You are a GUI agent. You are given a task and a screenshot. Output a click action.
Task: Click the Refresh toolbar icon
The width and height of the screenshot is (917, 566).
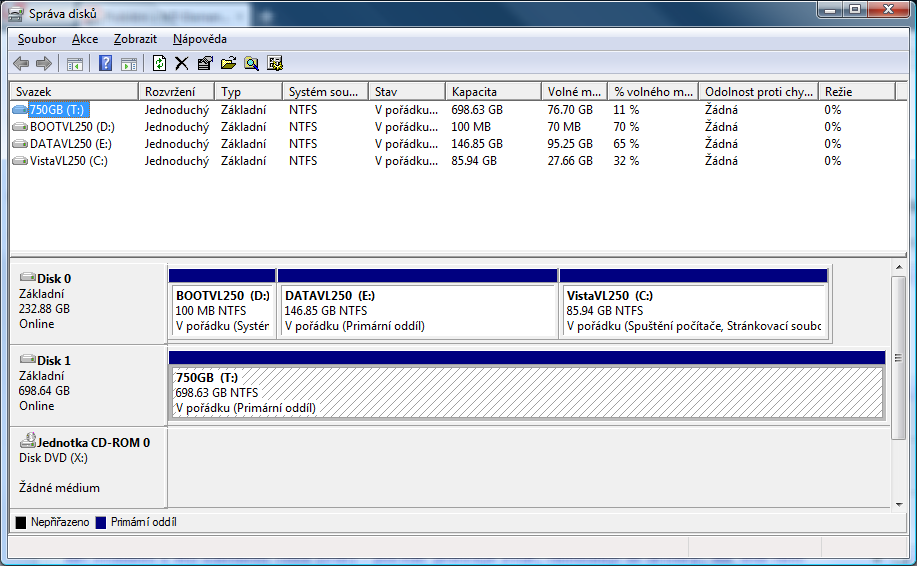(x=159, y=64)
